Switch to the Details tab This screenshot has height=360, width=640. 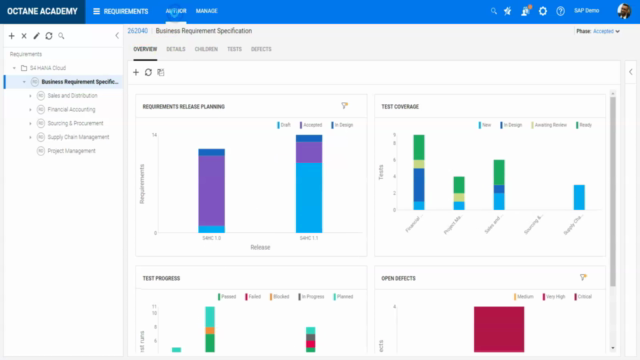(176, 49)
